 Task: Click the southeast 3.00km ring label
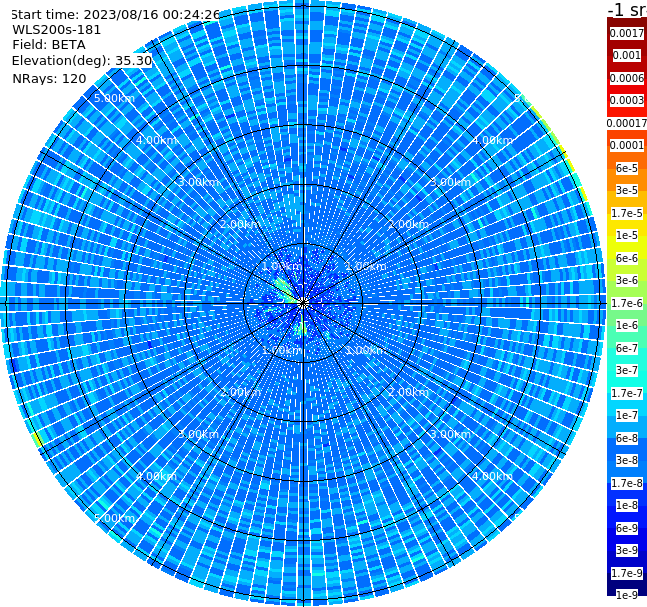coord(451,434)
